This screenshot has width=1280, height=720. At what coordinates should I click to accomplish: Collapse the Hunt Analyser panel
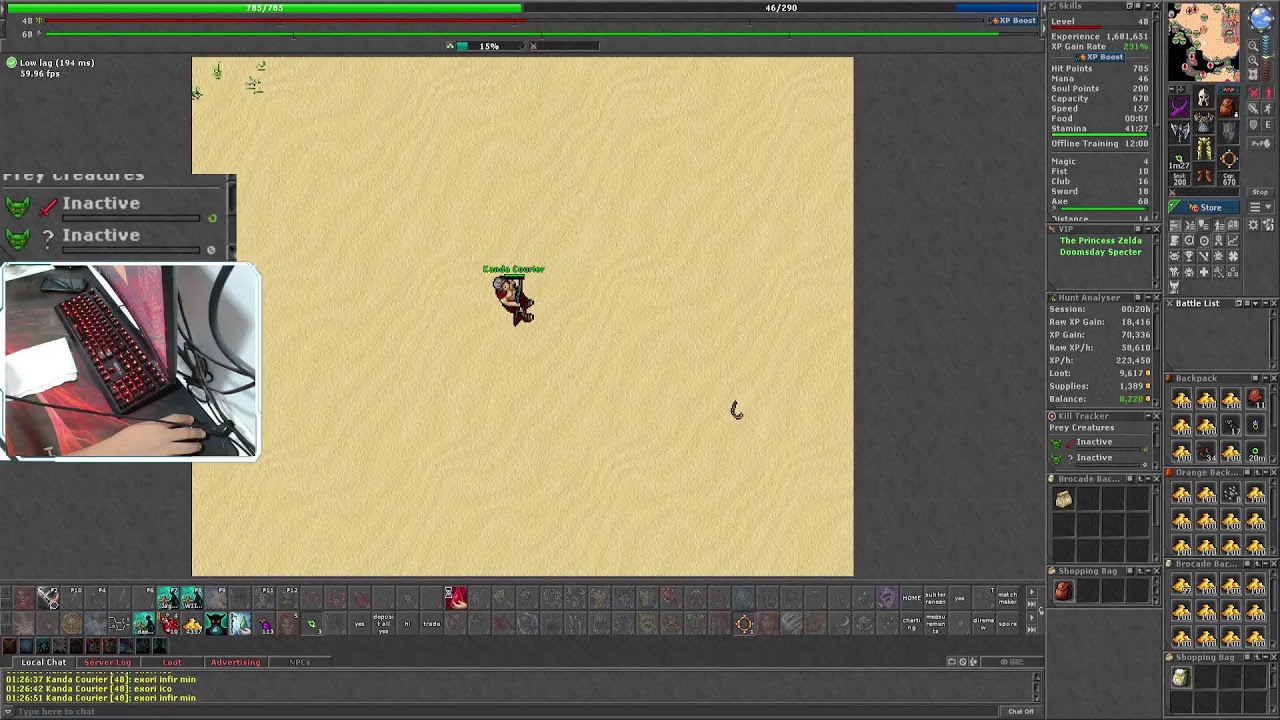coord(1147,298)
